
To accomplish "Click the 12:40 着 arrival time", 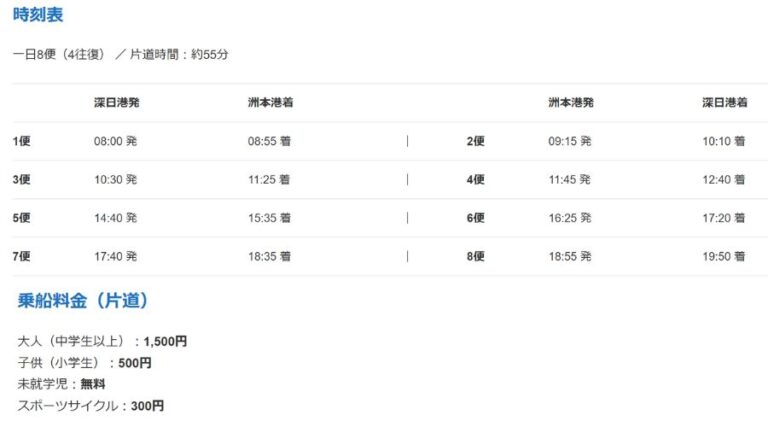I will 724,180.
